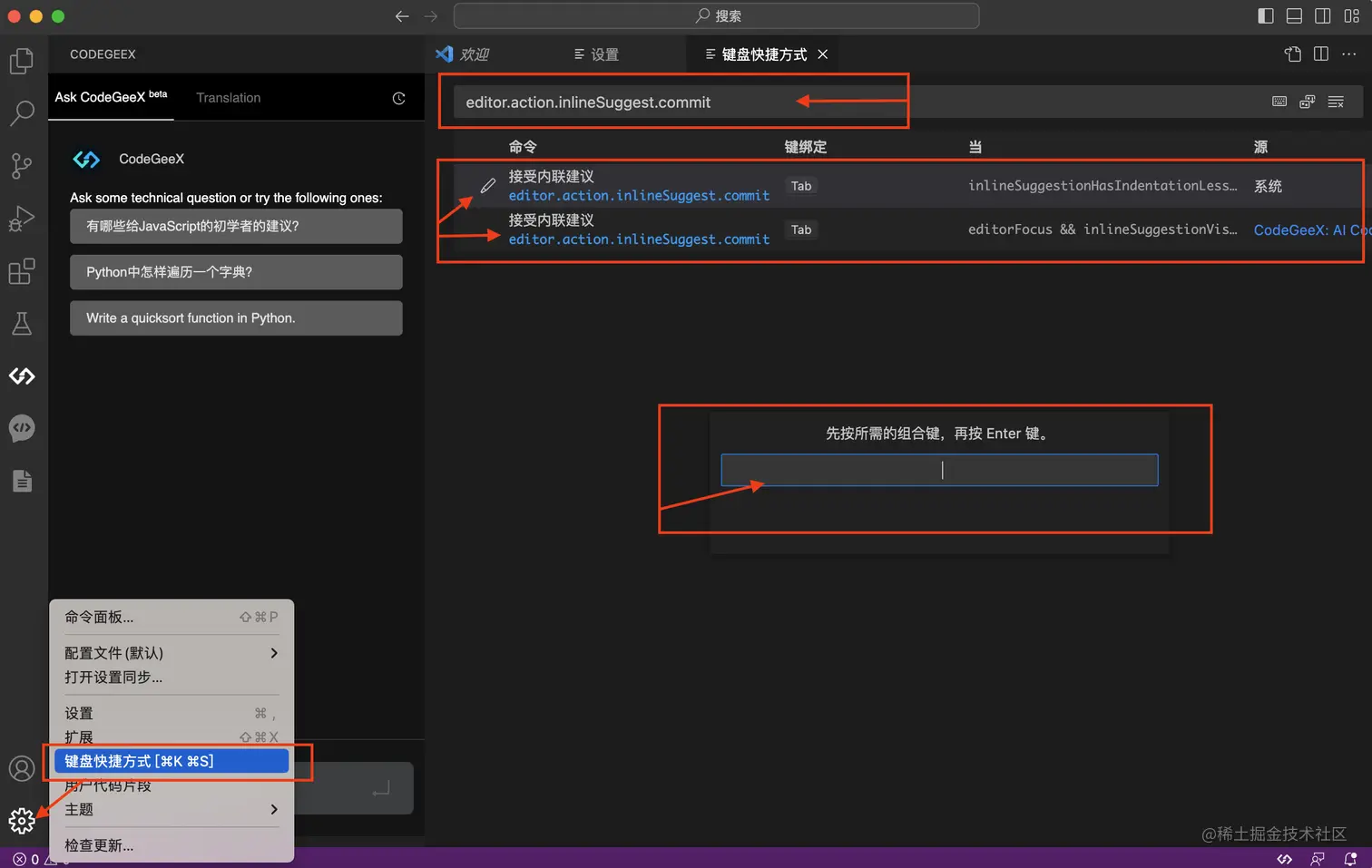
Task: Toggle sort by precedence icon
Action: coord(1308,102)
